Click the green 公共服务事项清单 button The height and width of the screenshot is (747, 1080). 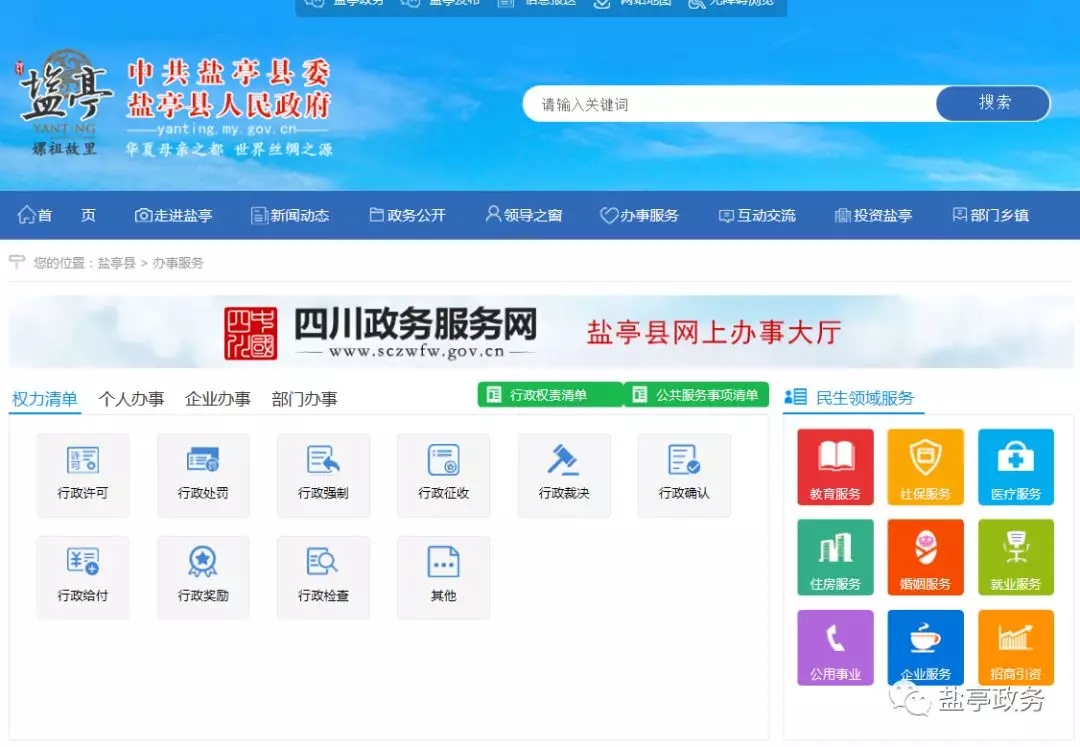696,395
